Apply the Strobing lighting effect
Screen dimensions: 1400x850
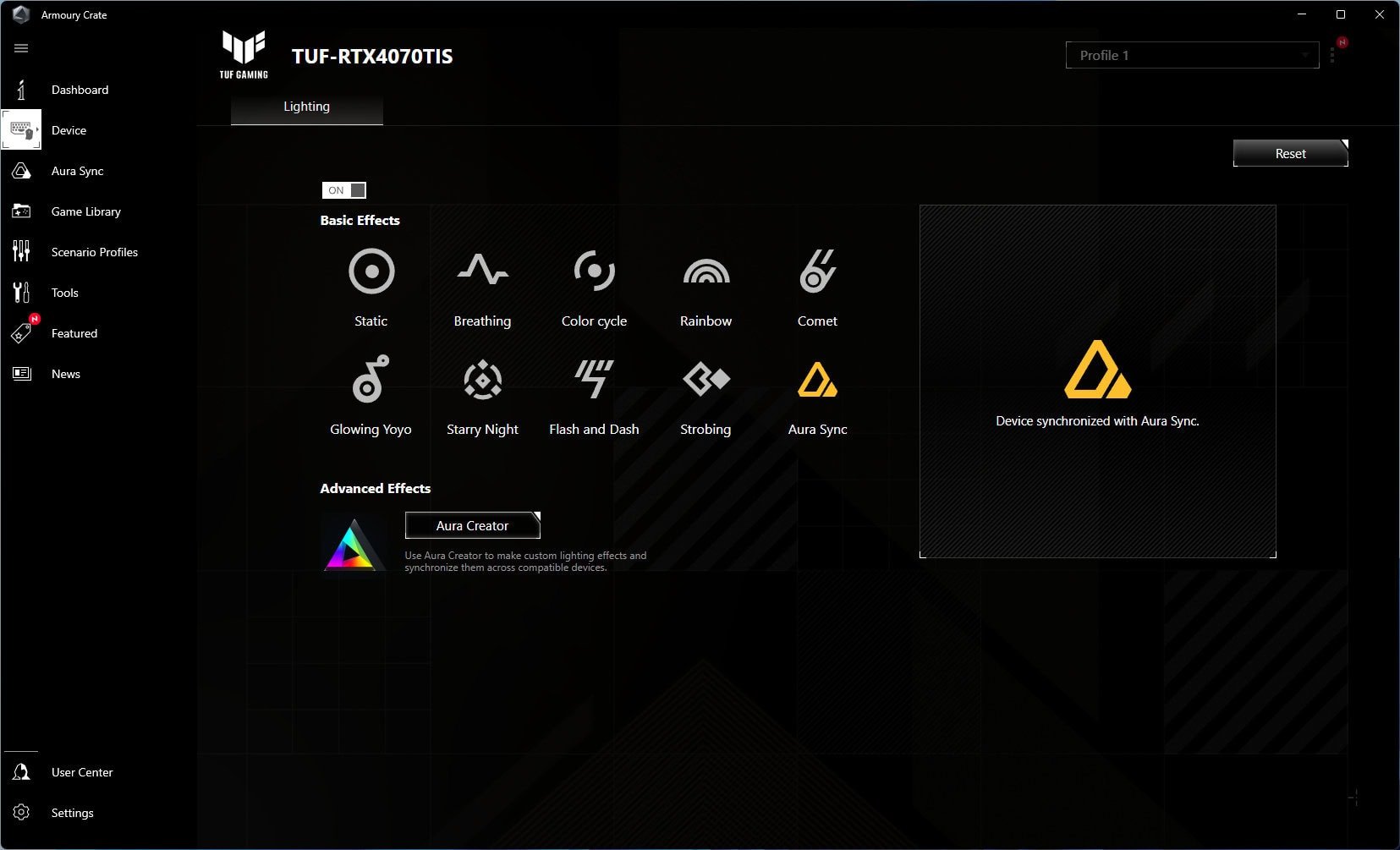[x=705, y=379]
